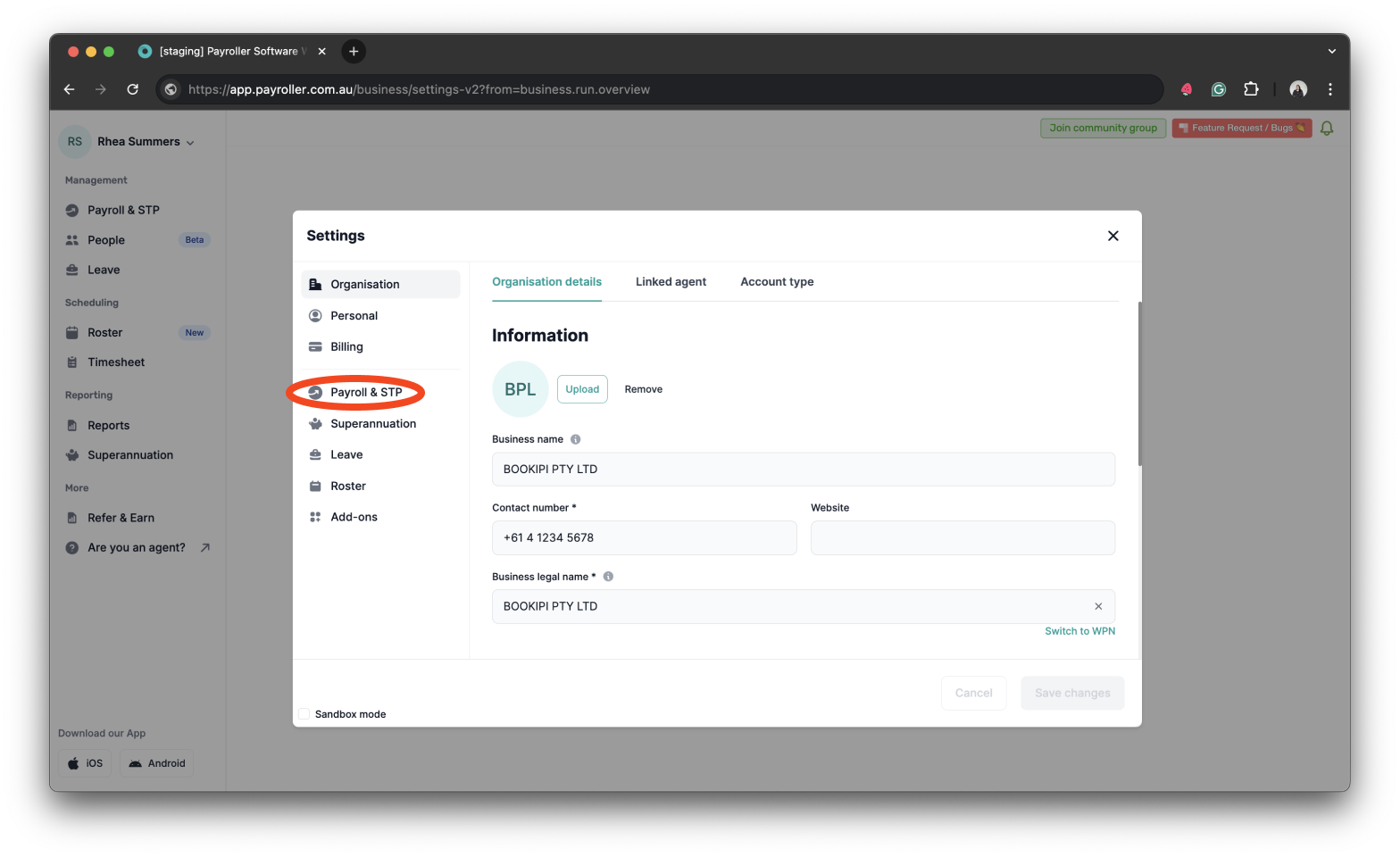Screen dimensions: 1400x857
Task: Click the Upload logo button
Action: 582,389
